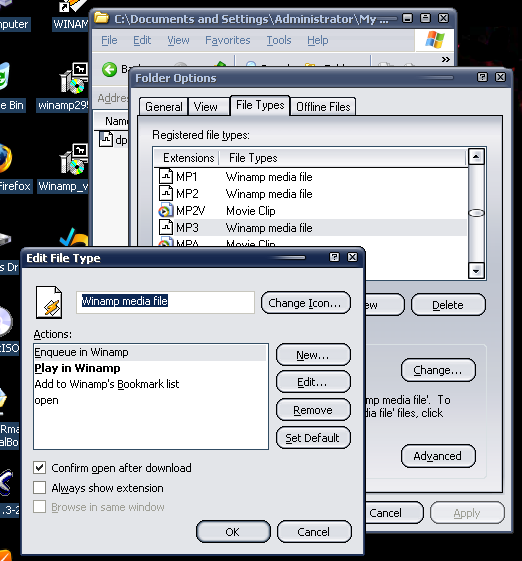Click Cancel in Edit File Type dialog
The width and height of the screenshot is (522, 561).
pyautogui.click(x=314, y=532)
